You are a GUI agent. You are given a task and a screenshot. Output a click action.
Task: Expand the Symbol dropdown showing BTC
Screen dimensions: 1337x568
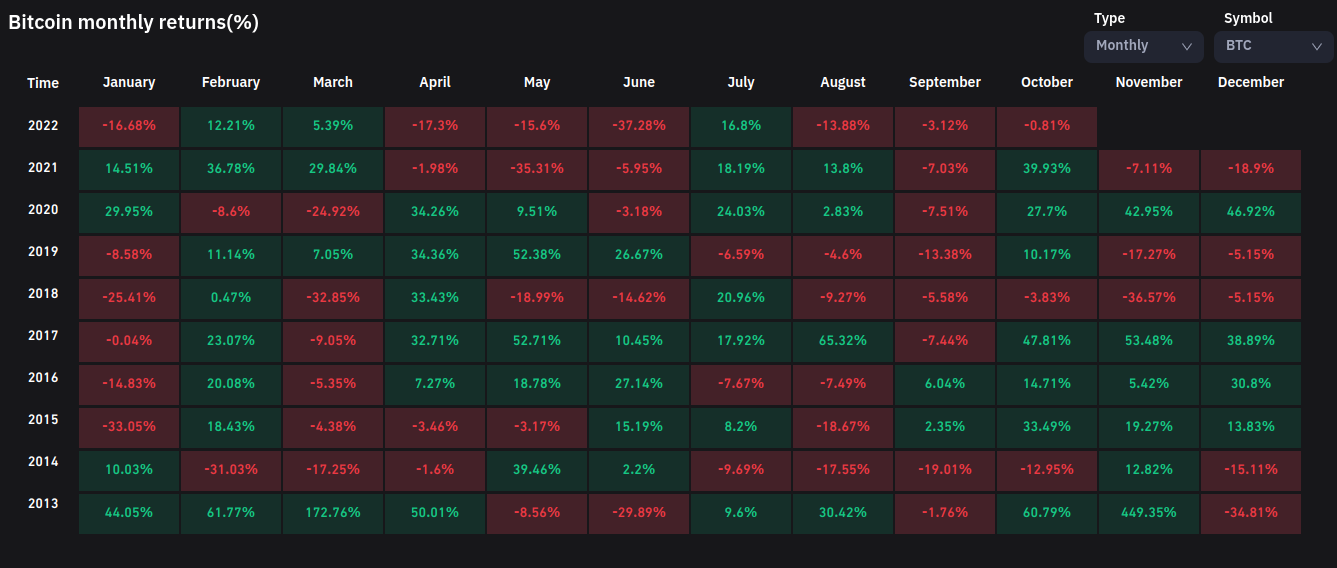tap(1273, 46)
